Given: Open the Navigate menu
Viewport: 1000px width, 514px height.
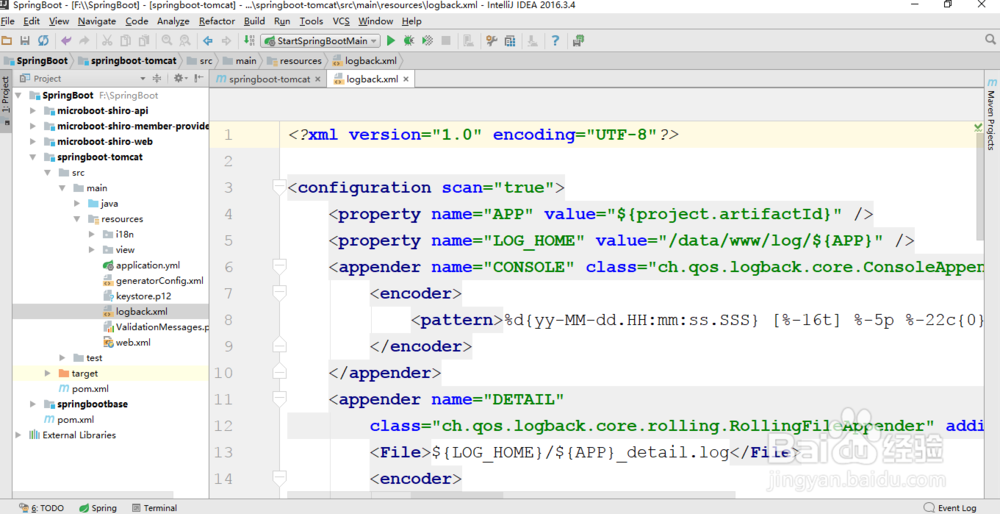Looking at the screenshot, I should tap(97, 21).
